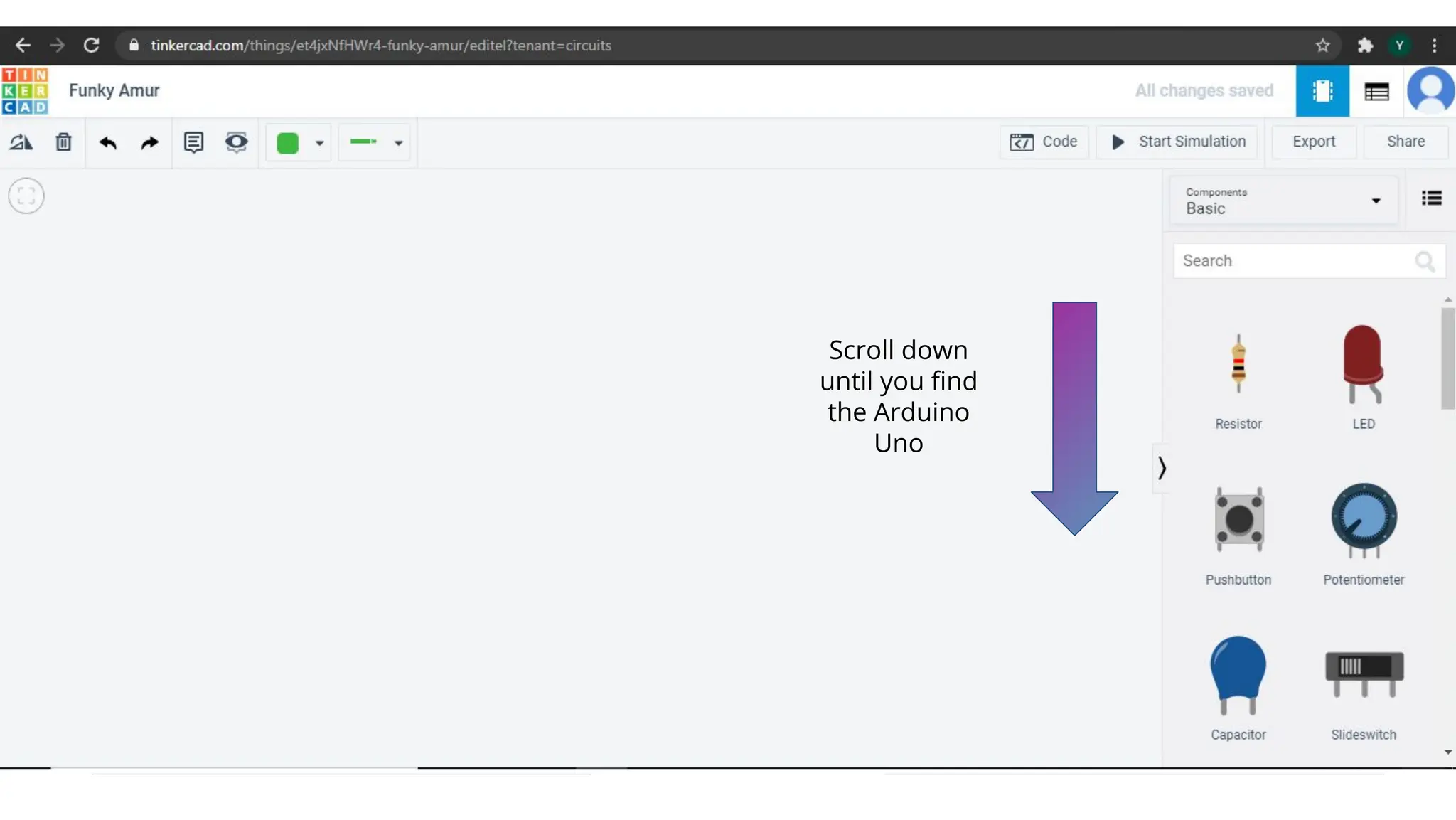This screenshot has width=1456, height=820.
Task: Open the user profile avatar
Action: (x=1430, y=90)
